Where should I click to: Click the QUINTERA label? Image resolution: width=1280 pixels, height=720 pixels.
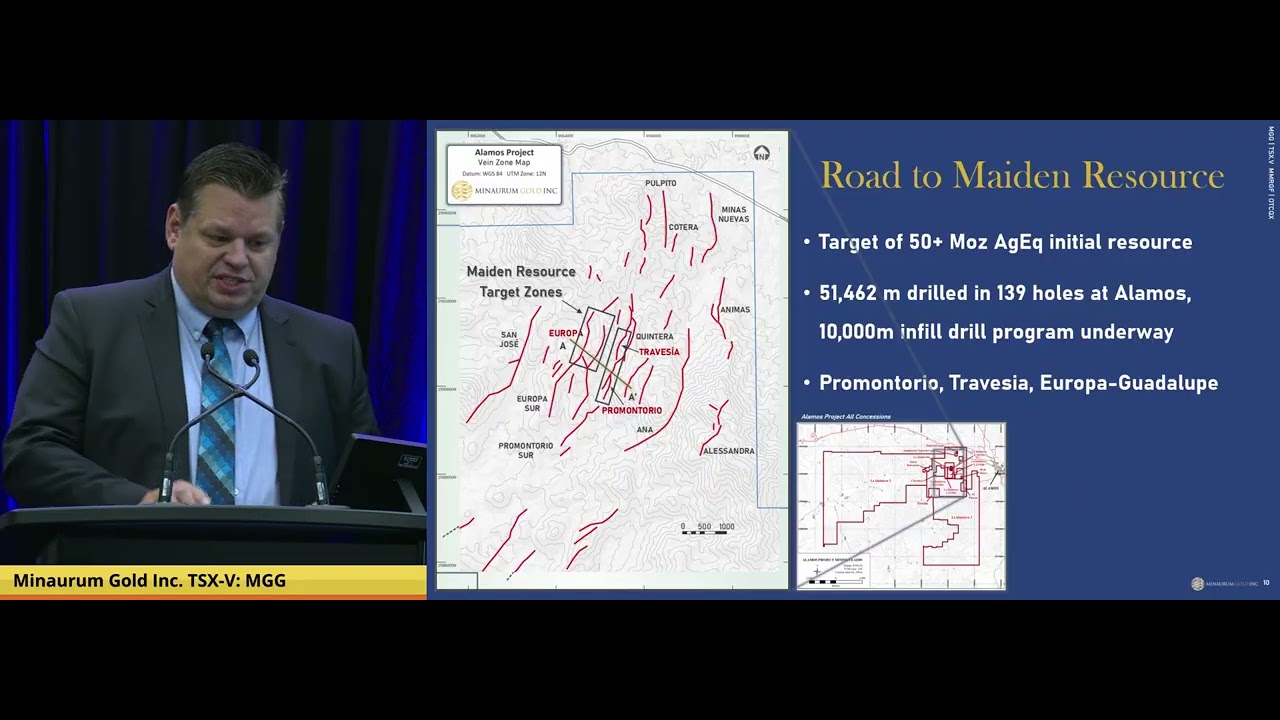click(x=655, y=336)
